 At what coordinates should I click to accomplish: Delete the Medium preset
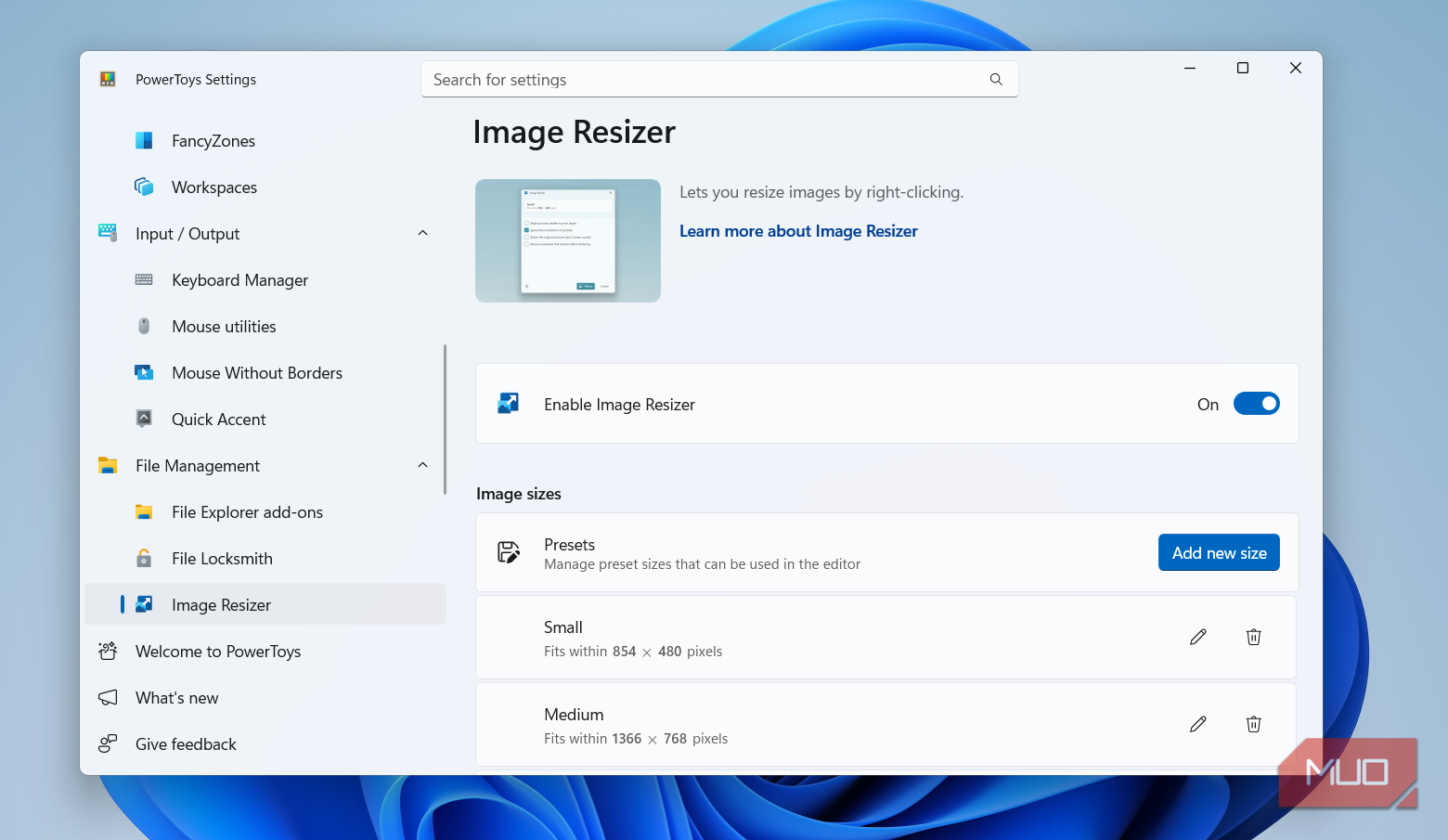pos(1254,724)
